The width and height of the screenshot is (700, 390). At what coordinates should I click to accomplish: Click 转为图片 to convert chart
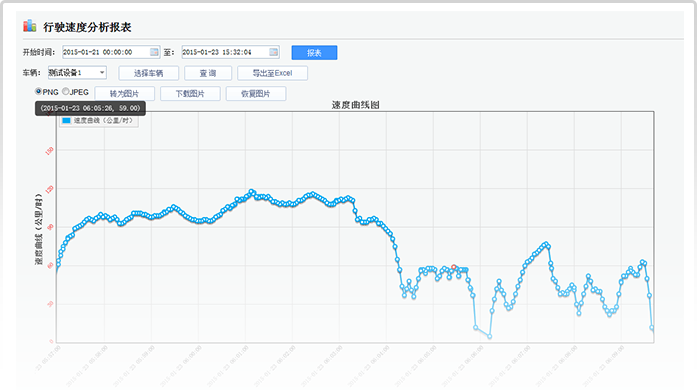(125, 94)
